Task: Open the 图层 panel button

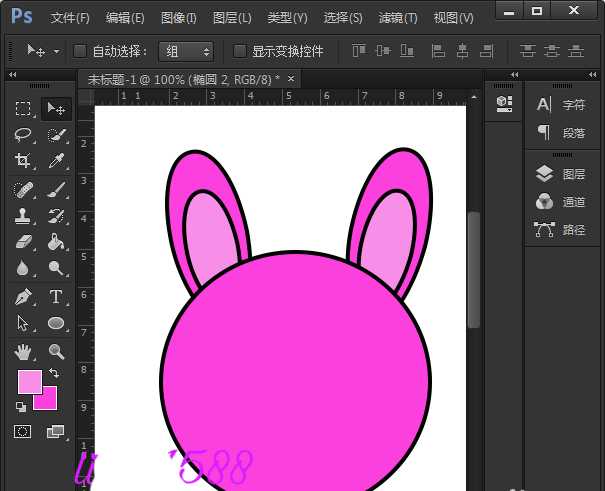Action: pyautogui.click(x=562, y=174)
